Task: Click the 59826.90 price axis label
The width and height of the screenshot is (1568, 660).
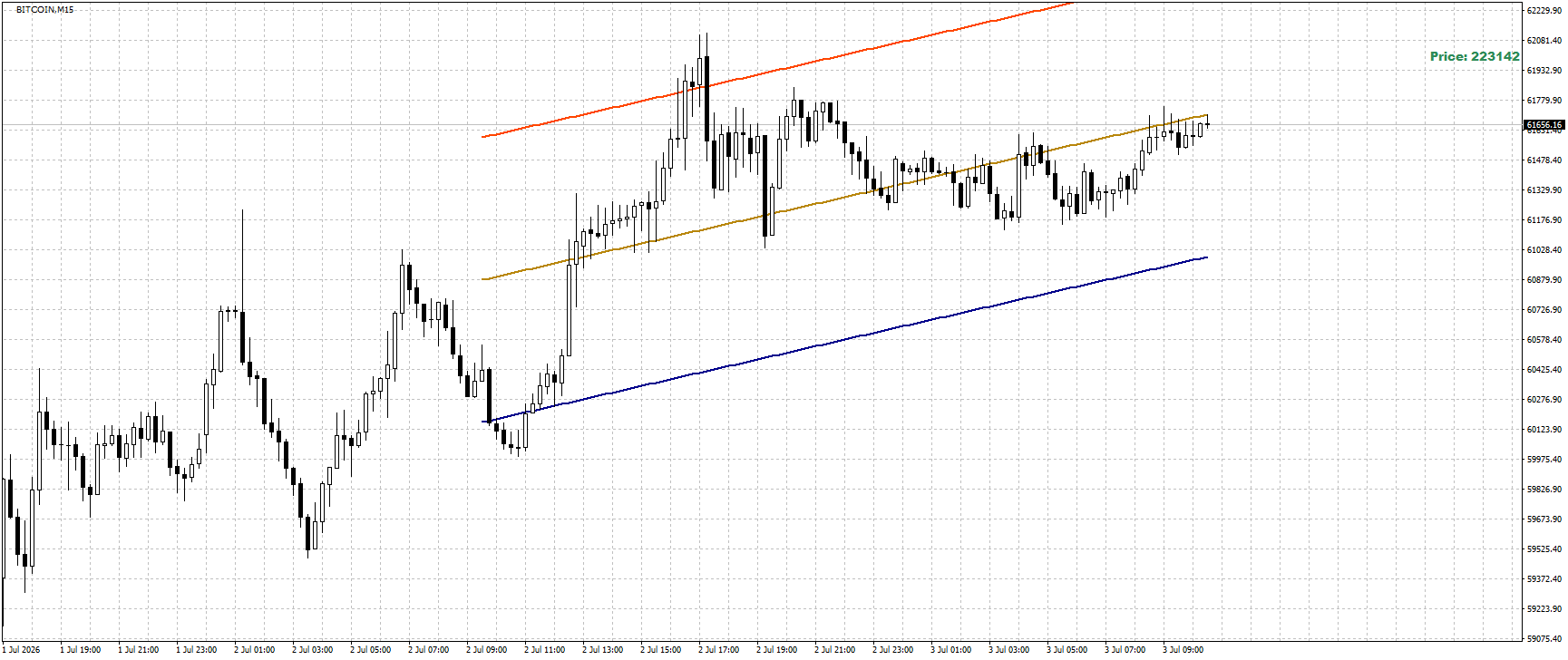Action: pos(1544,490)
